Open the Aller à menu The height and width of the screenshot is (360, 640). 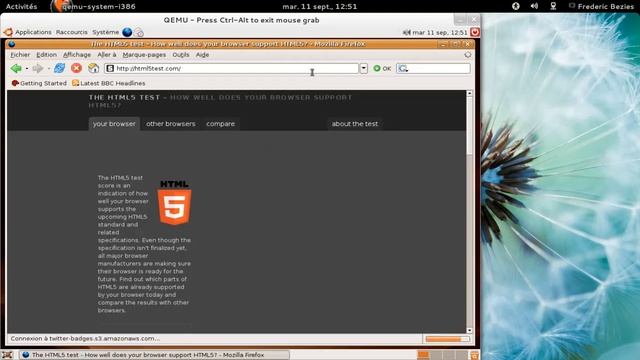pyautogui.click(x=107, y=55)
